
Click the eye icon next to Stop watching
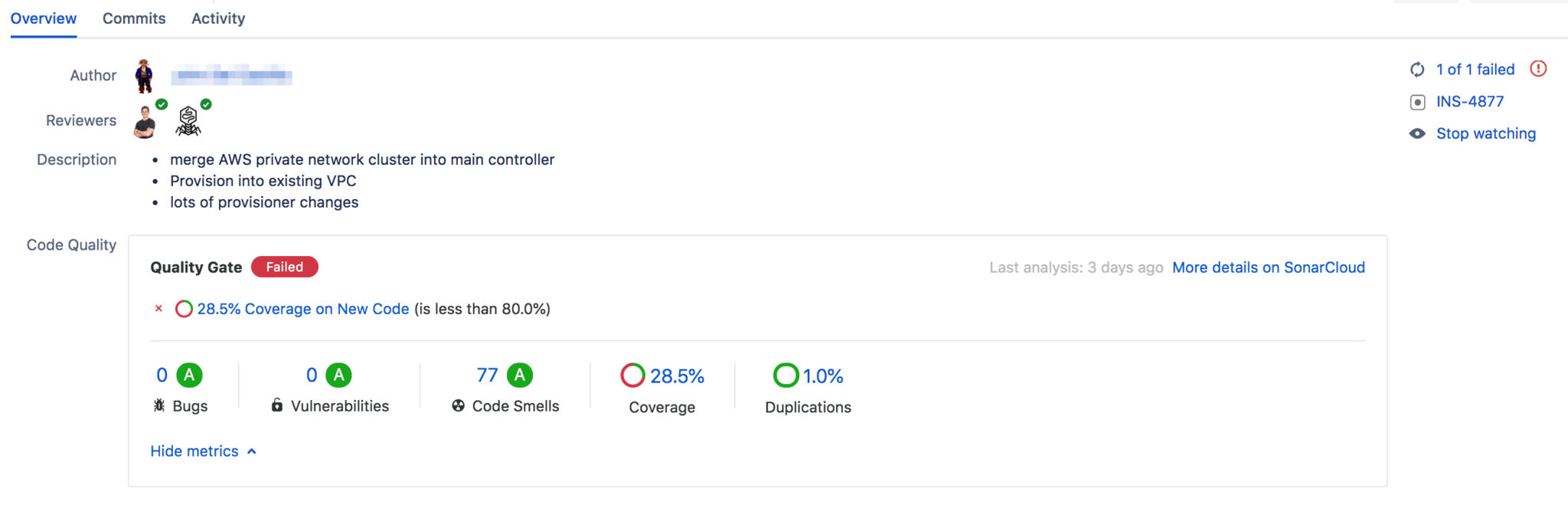1418,133
